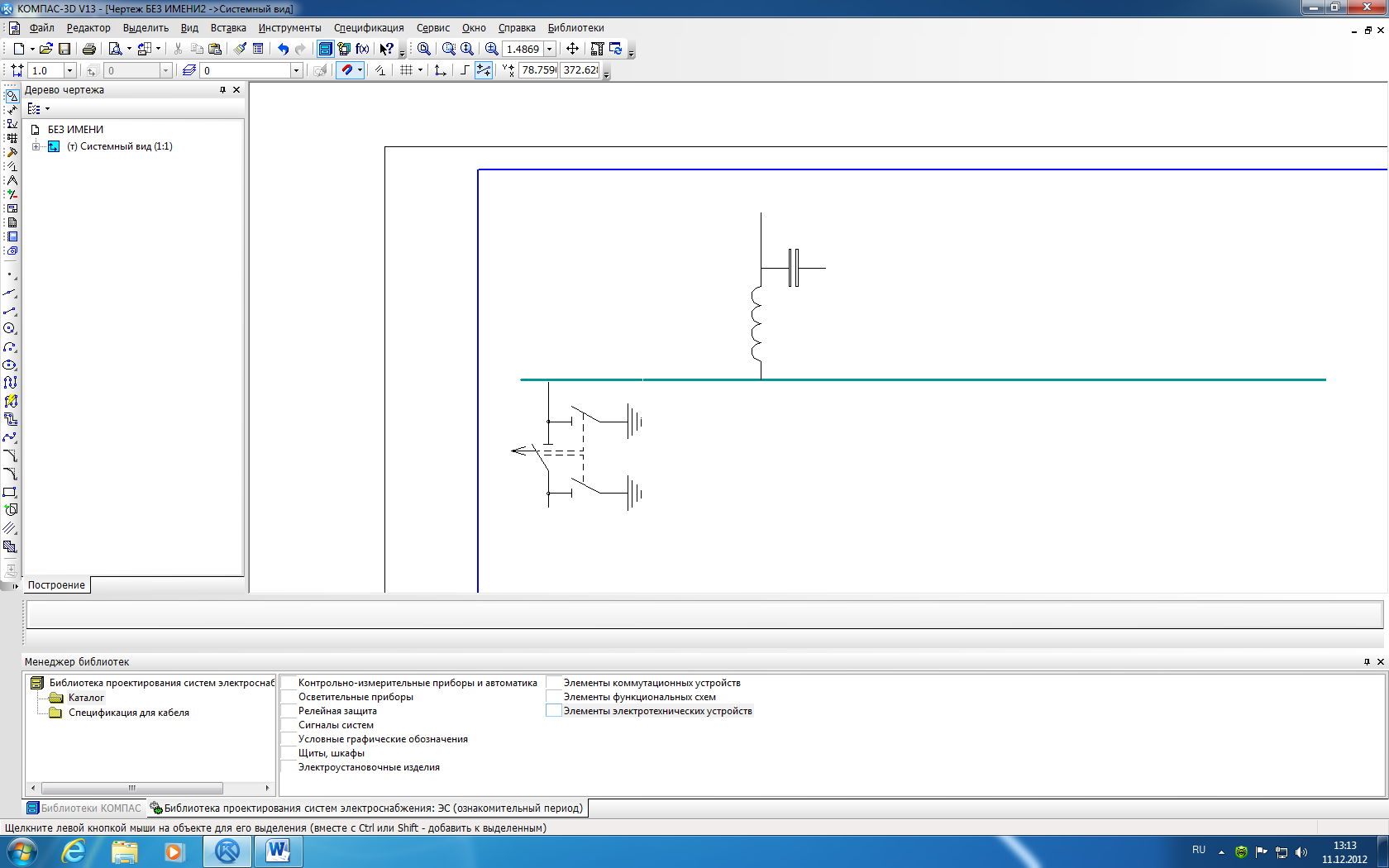This screenshot has height=868, width=1389.
Task: Activate the Pan view cross-arrows icon
Action: coord(572,49)
